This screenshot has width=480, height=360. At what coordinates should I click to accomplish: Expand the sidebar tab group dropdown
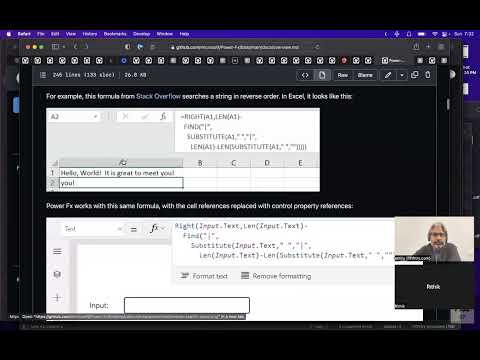pyautogui.click(x=64, y=47)
